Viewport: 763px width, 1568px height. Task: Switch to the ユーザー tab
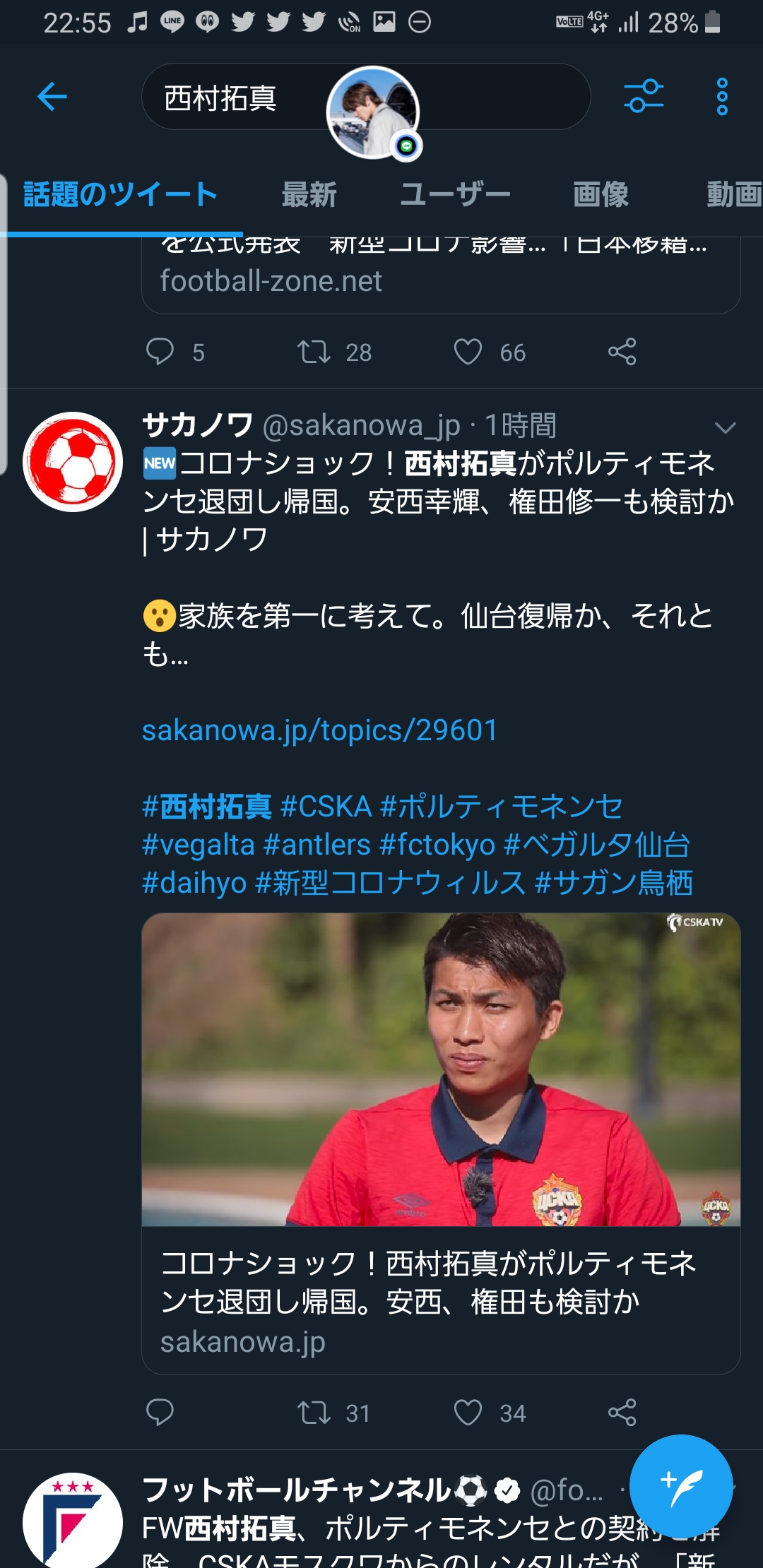(454, 194)
